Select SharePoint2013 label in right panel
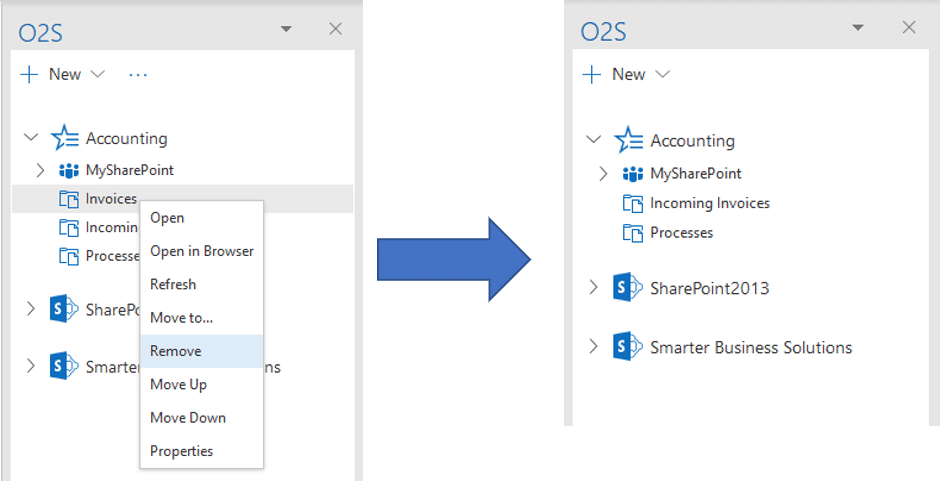940x481 pixels. pyautogui.click(x=710, y=288)
